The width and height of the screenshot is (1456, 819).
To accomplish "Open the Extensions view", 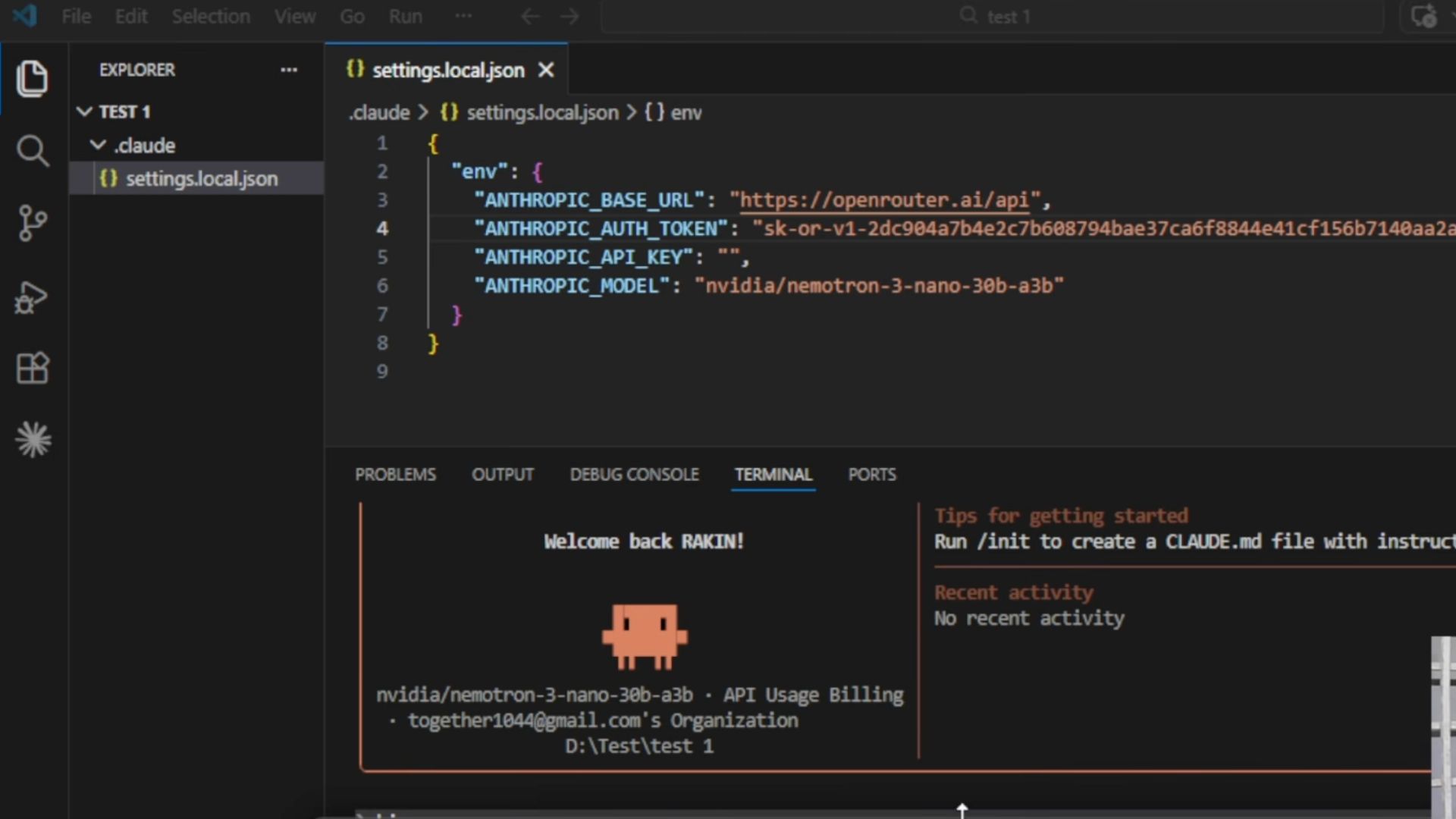I will [x=32, y=369].
